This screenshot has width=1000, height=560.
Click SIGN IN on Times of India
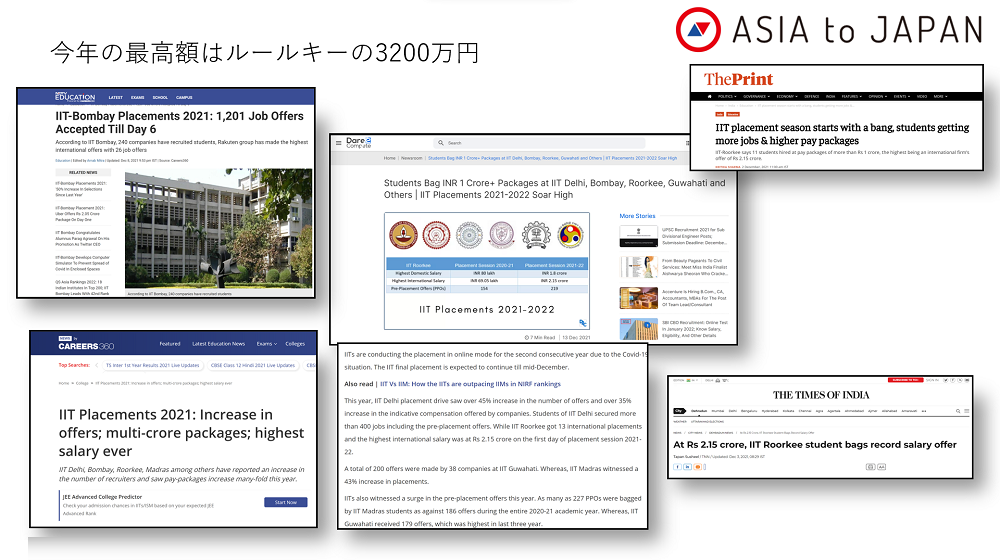[932, 380]
